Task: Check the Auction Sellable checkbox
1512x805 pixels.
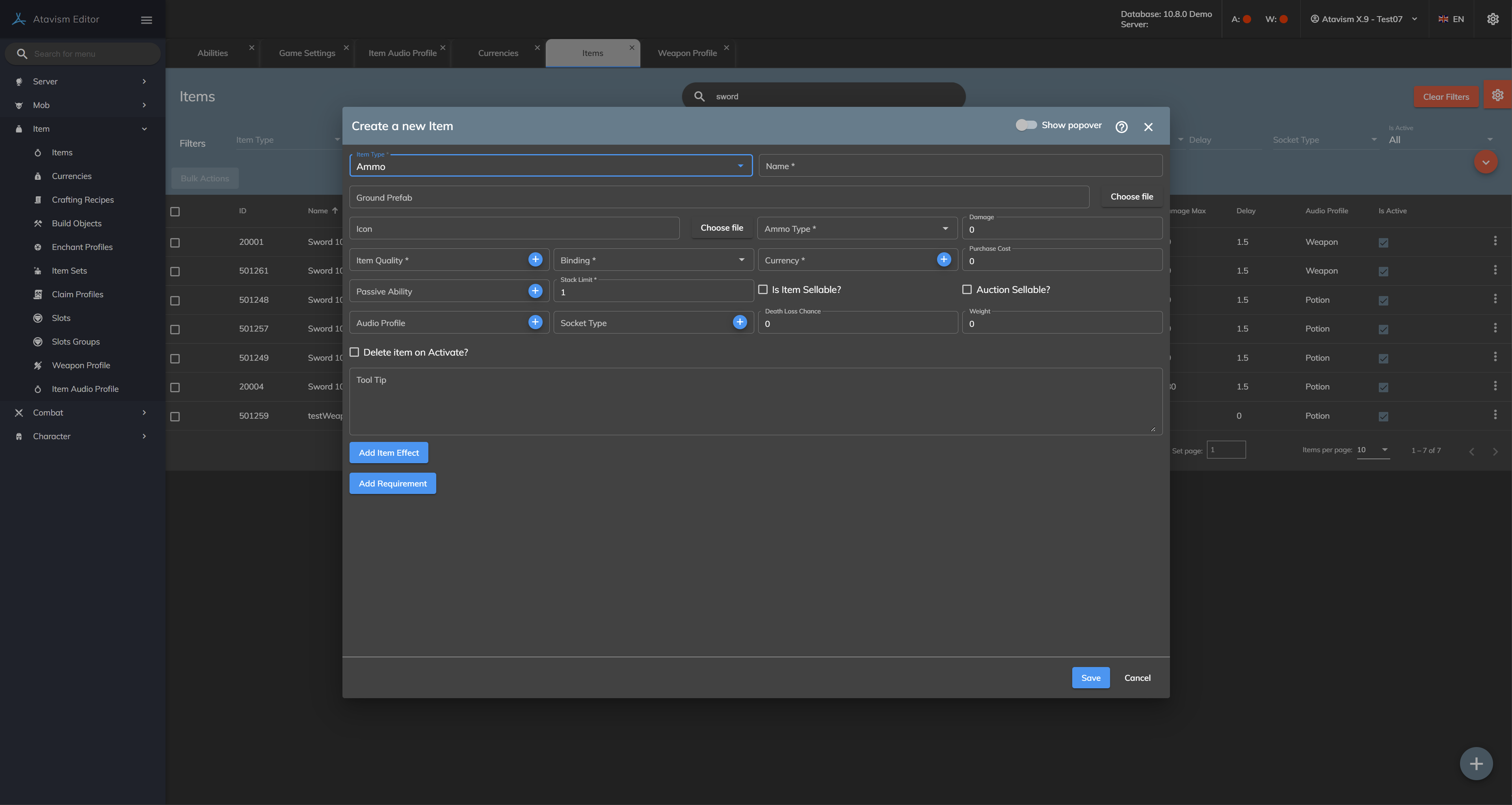Action: tap(967, 289)
